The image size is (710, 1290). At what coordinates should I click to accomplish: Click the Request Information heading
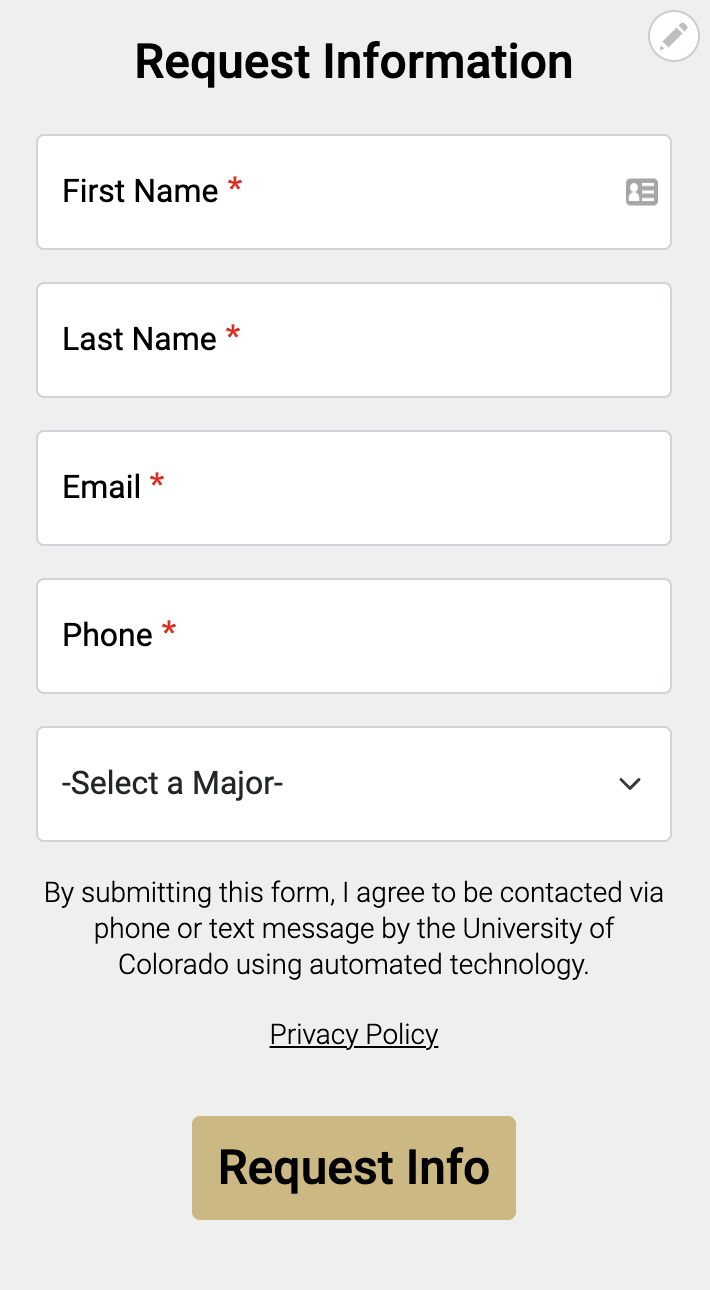354,62
